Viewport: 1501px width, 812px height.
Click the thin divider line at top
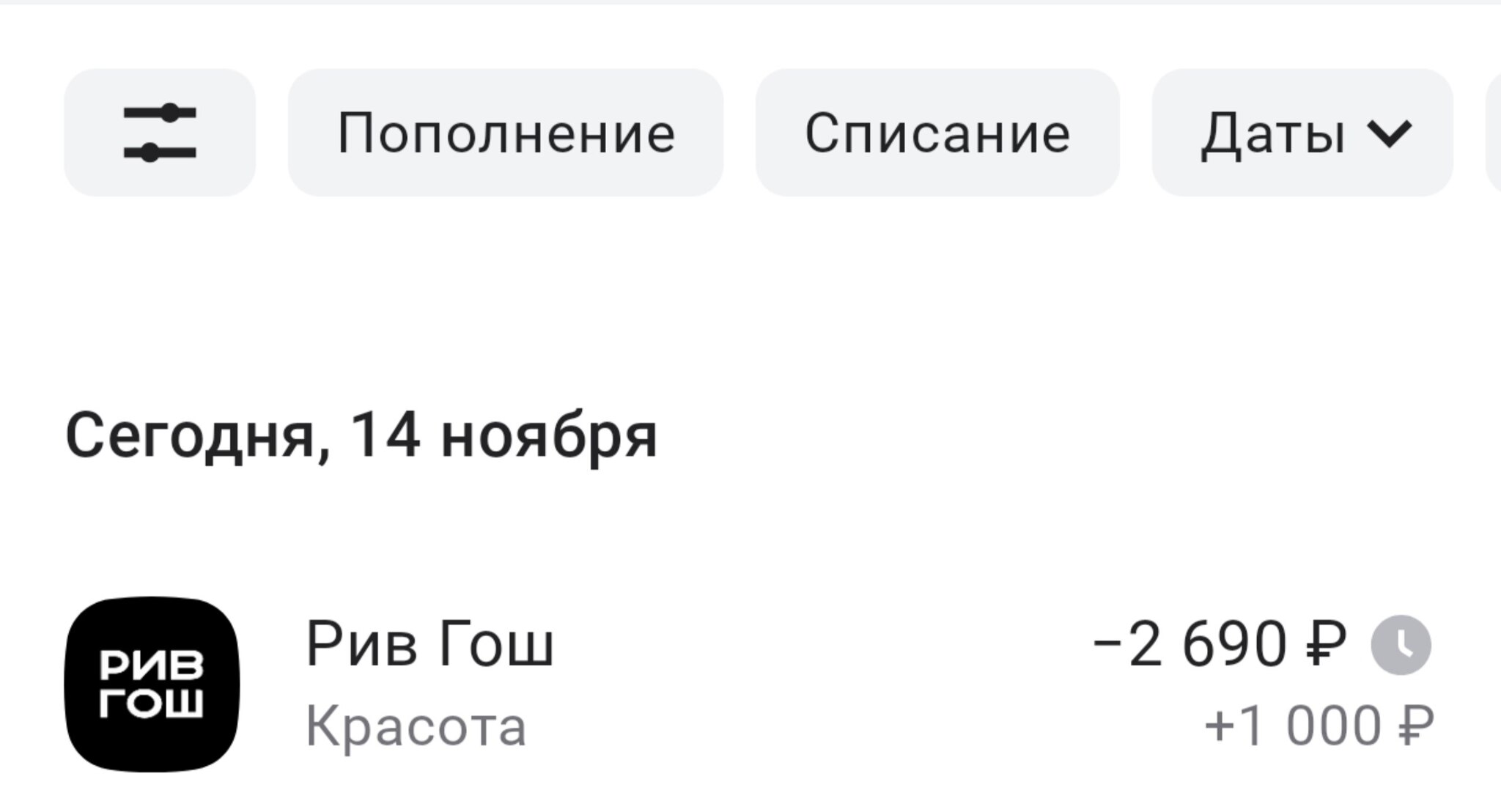[x=750, y=2]
